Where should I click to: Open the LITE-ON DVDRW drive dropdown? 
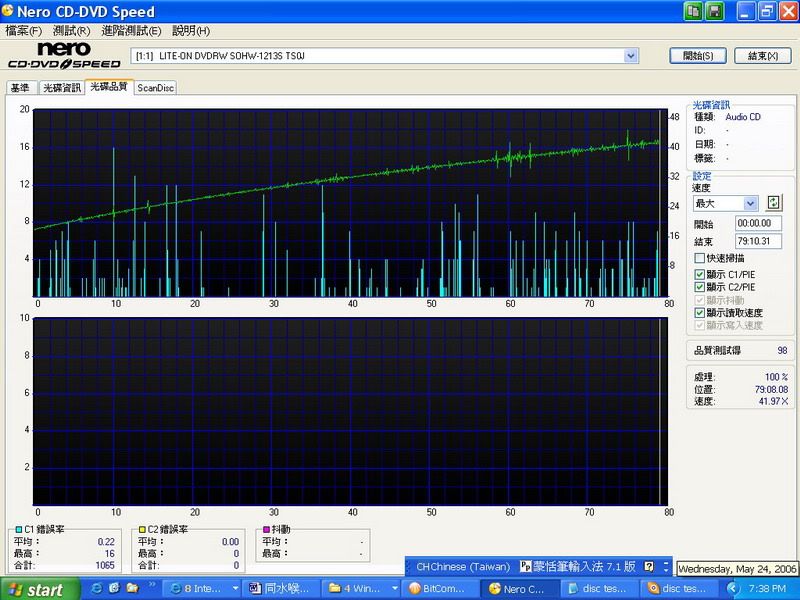pyautogui.click(x=631, y=56)
